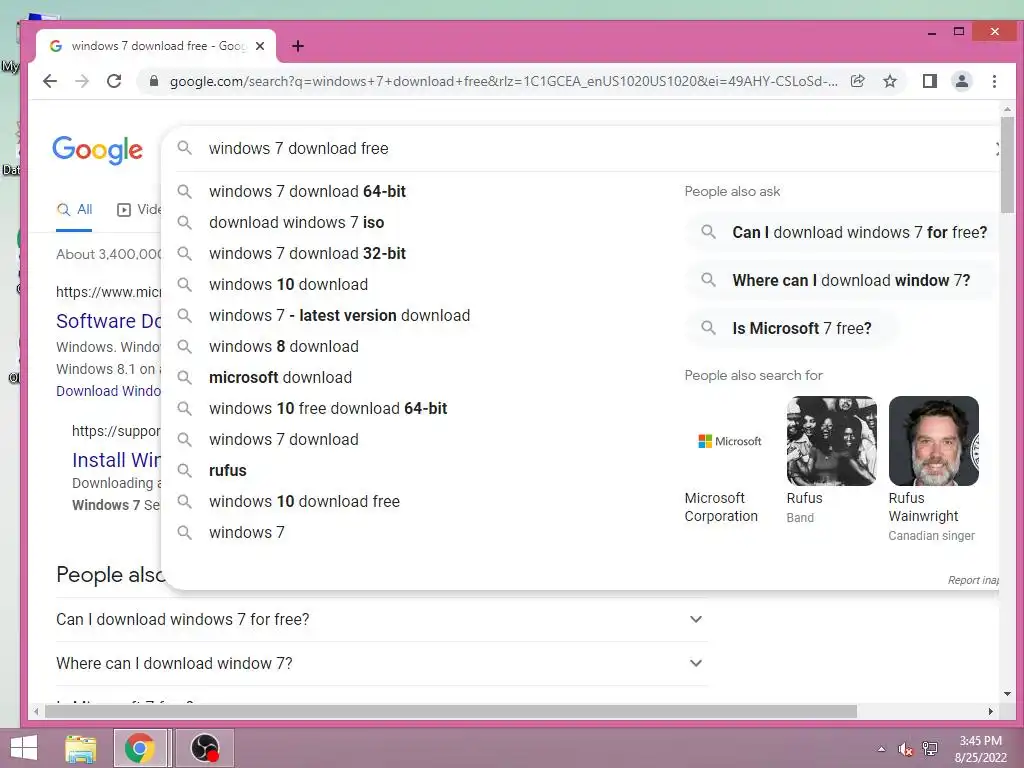Reload the current page
The width and height of the screenshot is (1024, 768).
(114, 81)
